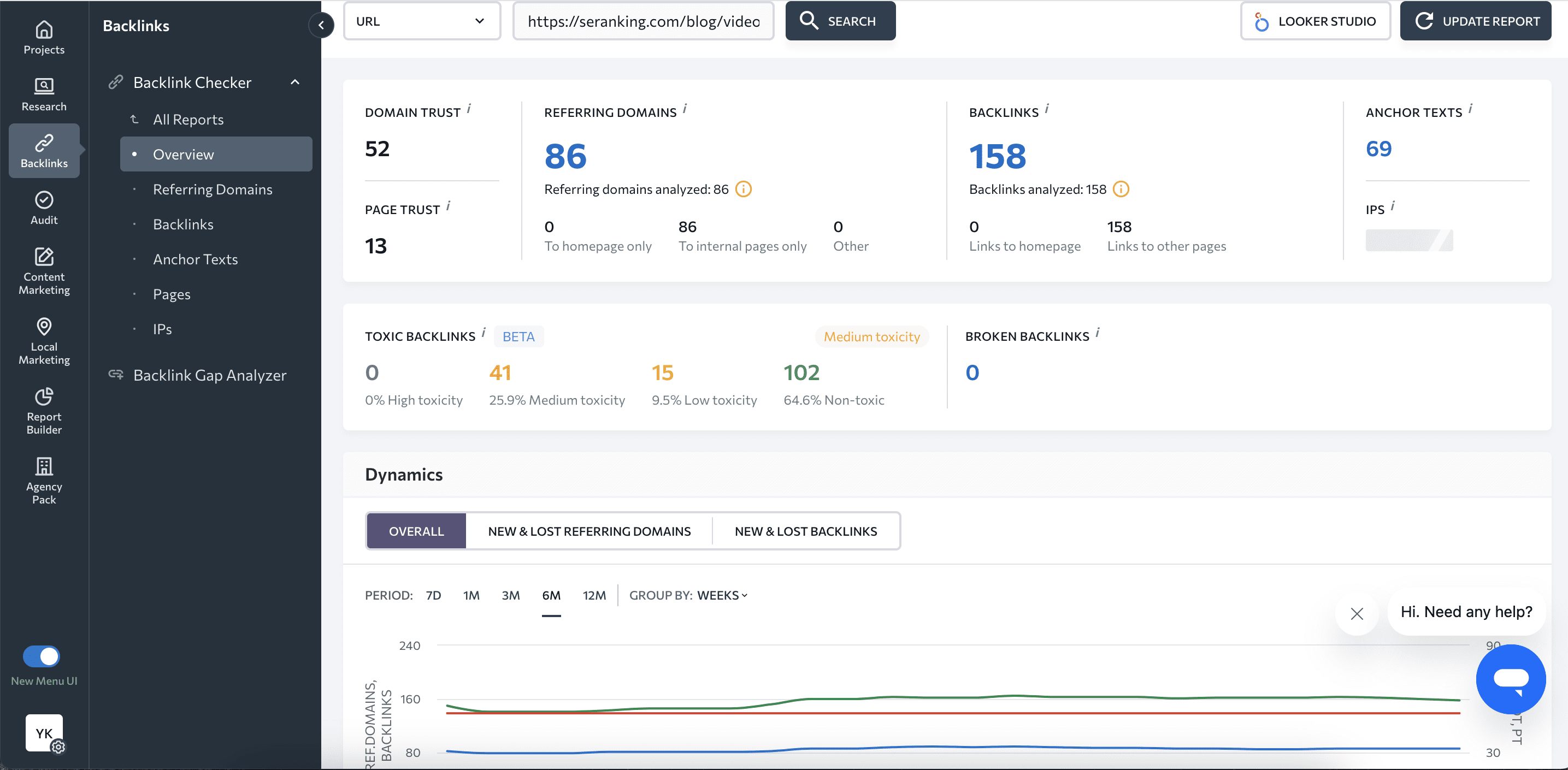Click the 41 medium toxicity count
This screenshot has height=770, width=1568.
click(500, 372)
